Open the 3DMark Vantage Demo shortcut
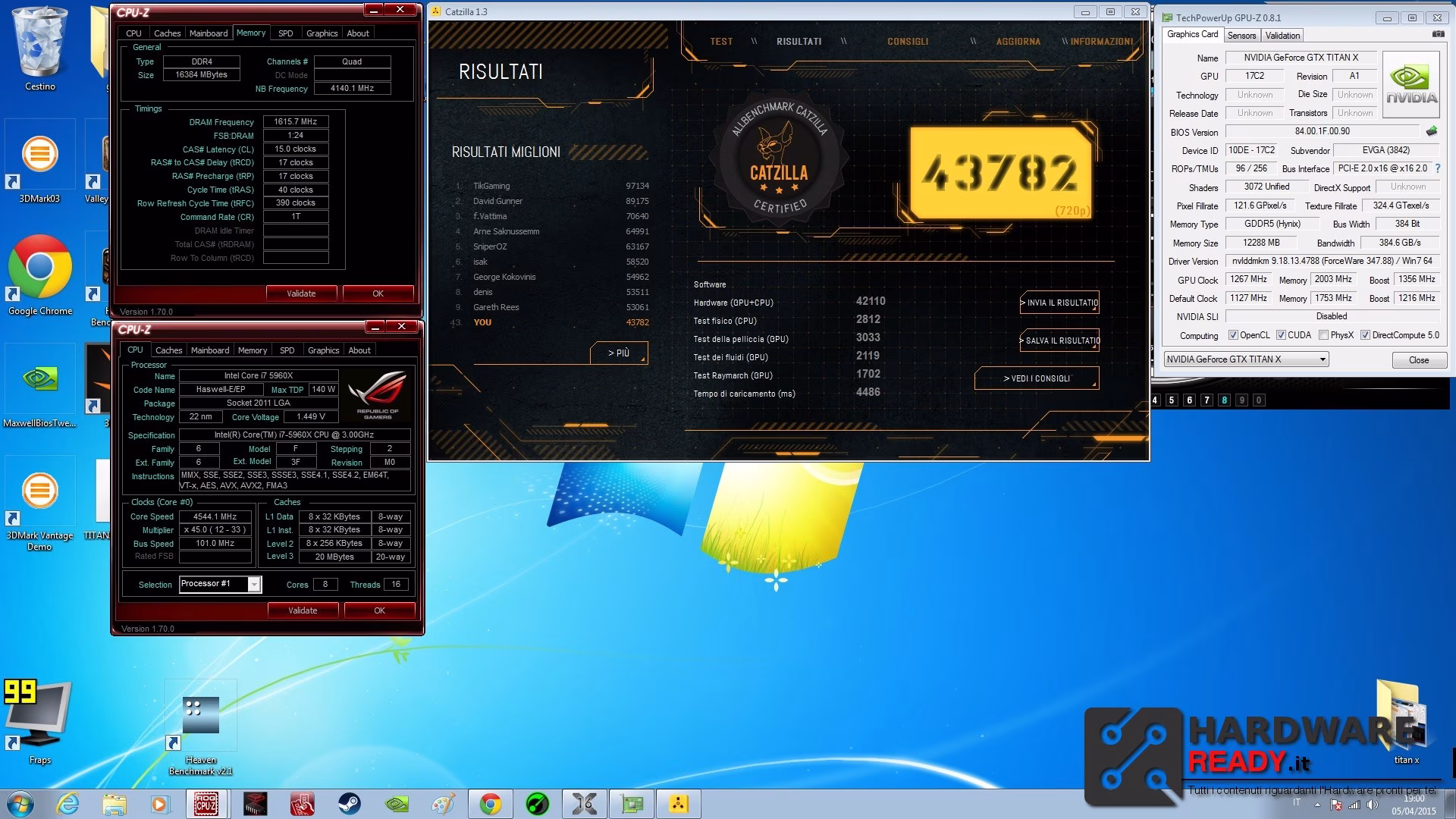 point(39,504)
